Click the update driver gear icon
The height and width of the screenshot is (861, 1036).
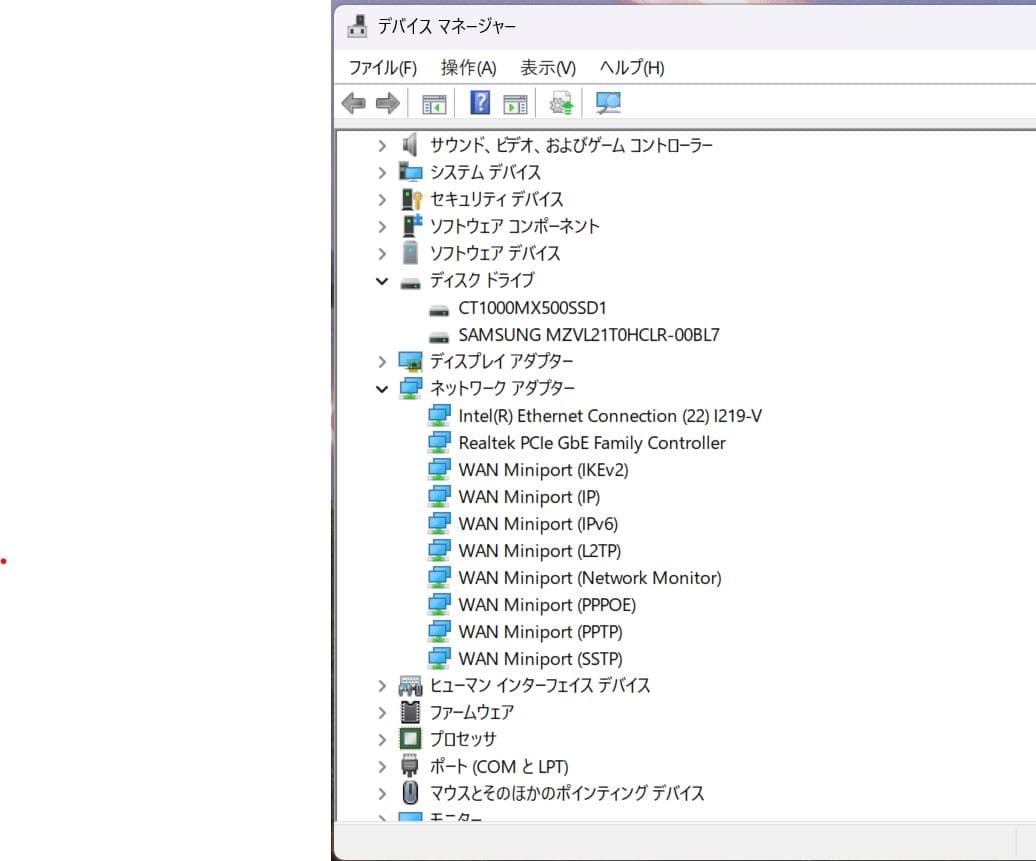[x=560, y=102]
